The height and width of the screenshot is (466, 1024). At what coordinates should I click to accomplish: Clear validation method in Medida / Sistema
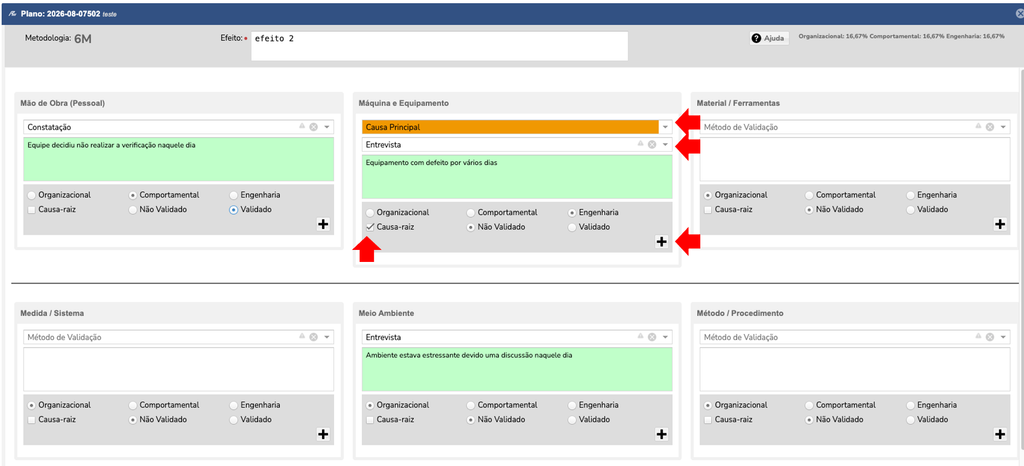pyautogui.click(x=313, y=337)
